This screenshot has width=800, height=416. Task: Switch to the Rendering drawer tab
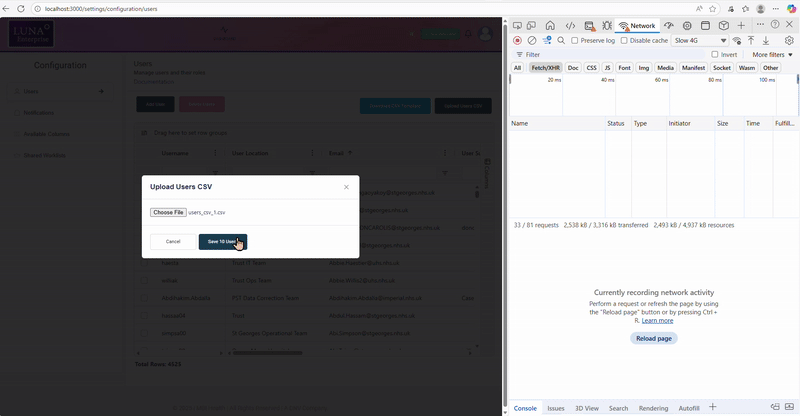pyautogui.click(x=653, y=408)
